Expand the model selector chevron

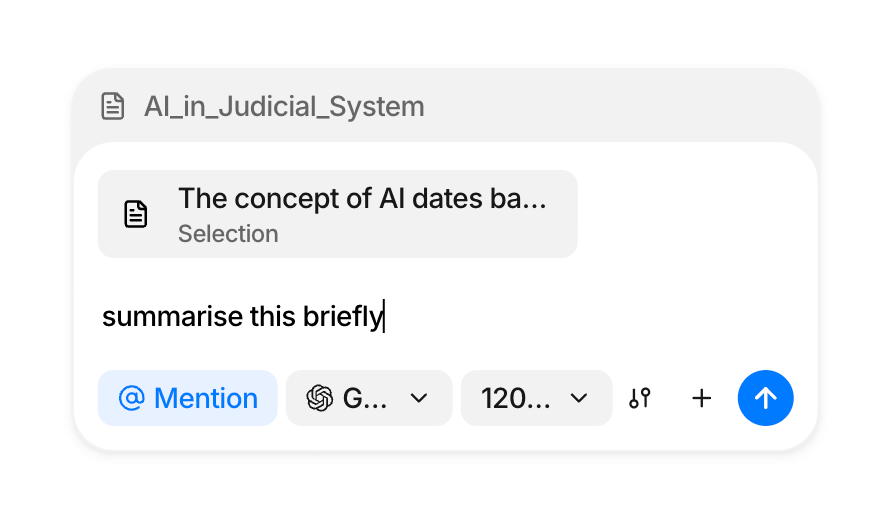click(x=419, y=398)
